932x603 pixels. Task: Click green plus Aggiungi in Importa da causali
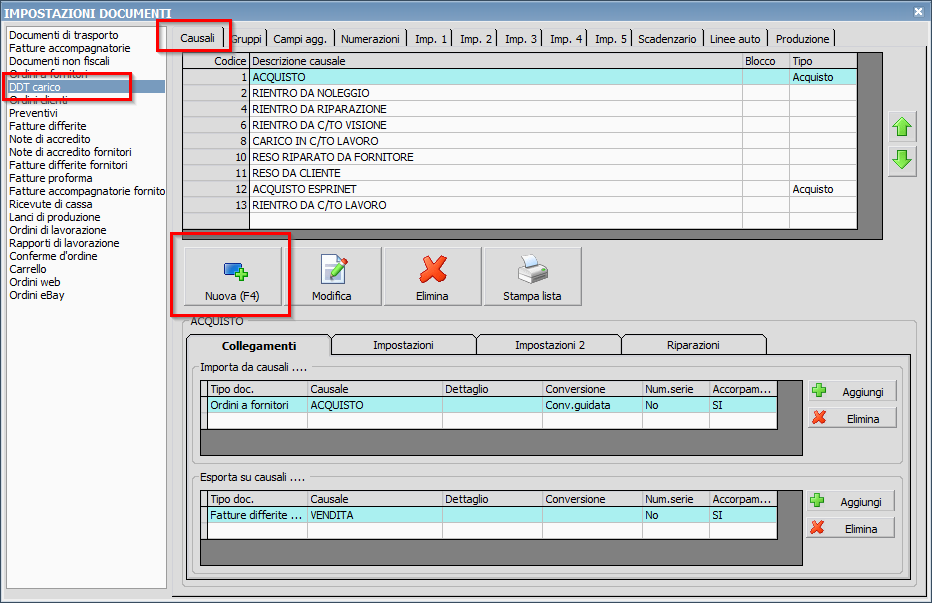[x=852, y=391]
